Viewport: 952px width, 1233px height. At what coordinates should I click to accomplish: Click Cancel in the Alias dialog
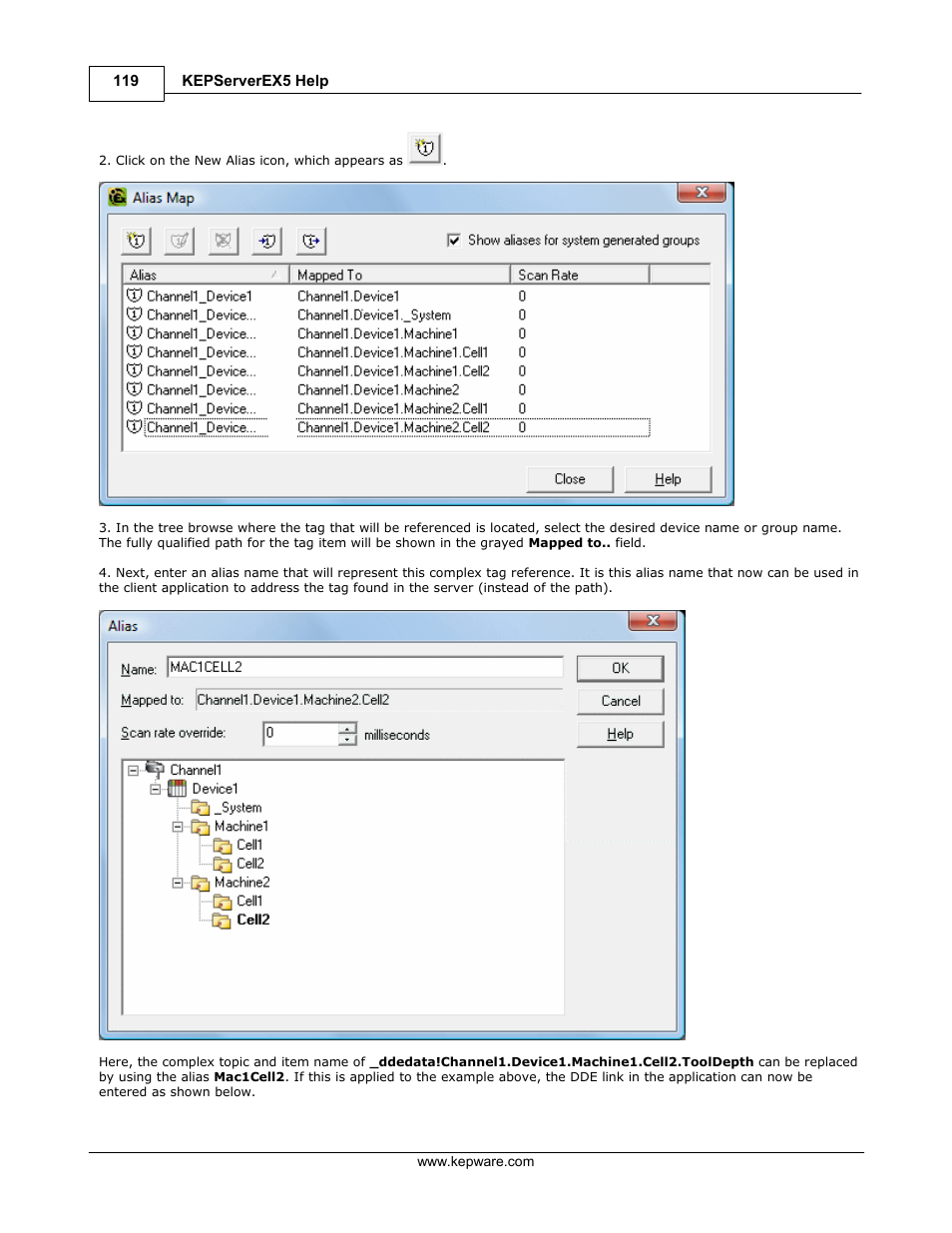pyautogui.click(x=621, y=701)
